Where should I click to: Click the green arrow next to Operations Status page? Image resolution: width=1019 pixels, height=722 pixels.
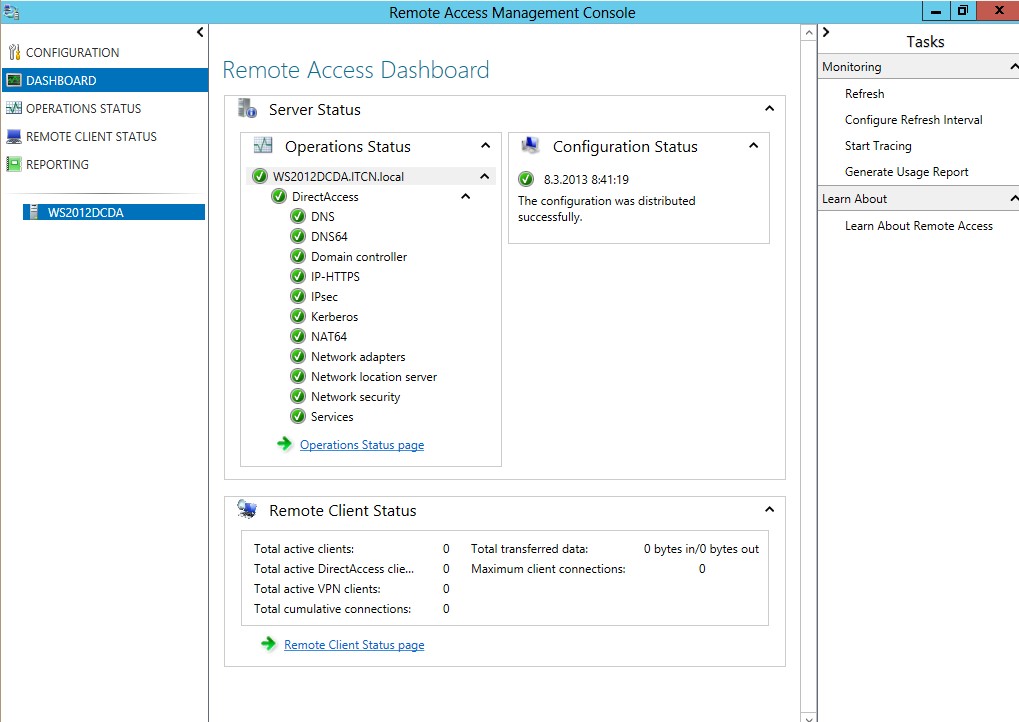[285, 444]
